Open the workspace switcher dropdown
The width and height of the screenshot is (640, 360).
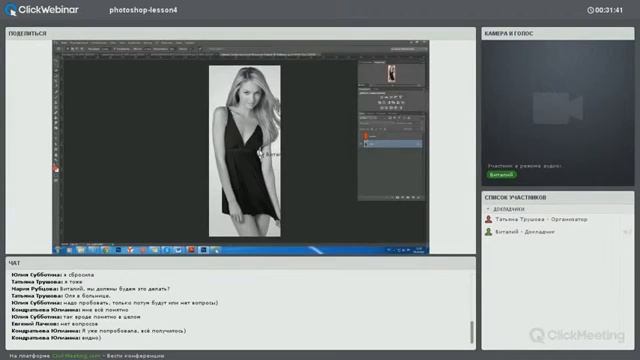click(x=409, y=49)
